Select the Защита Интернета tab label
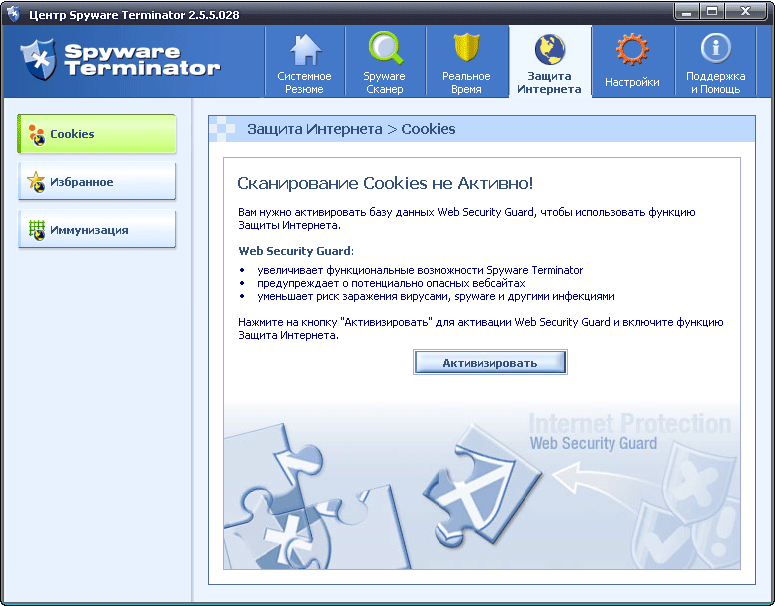The height and width of the screenshot is (606, 775). [x=549, y=83]
